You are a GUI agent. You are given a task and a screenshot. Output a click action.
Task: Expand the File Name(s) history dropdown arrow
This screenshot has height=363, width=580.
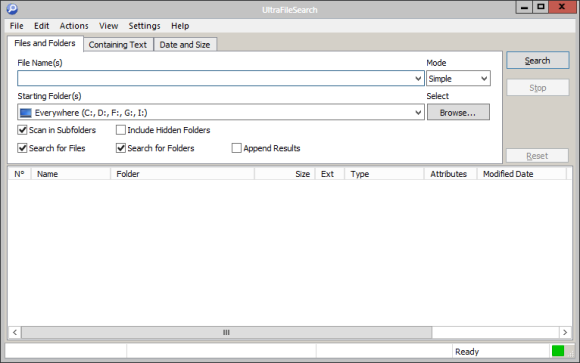pyautogui.click(x=418, y=78)
